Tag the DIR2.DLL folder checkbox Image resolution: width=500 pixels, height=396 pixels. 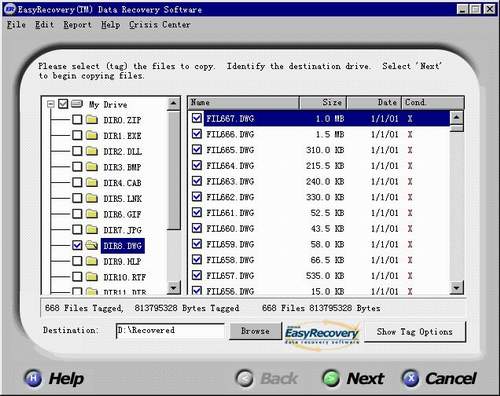[77, 151]
